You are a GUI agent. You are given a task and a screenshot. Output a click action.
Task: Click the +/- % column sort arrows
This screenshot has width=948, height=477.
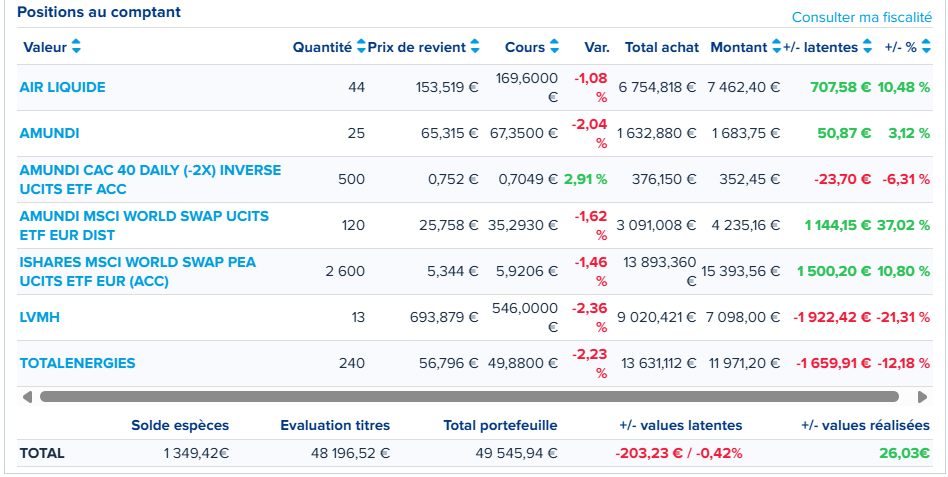925,47
